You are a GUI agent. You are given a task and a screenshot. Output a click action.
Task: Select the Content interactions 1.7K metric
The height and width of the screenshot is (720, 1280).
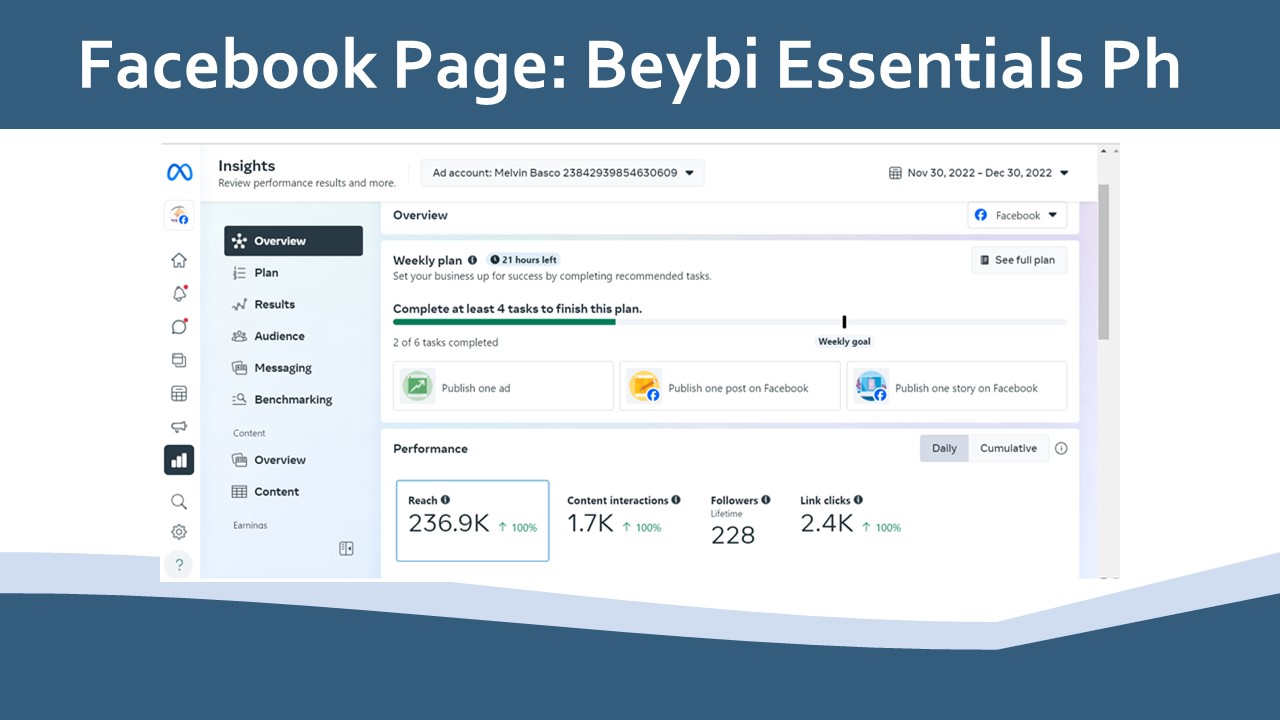(623, 514)
